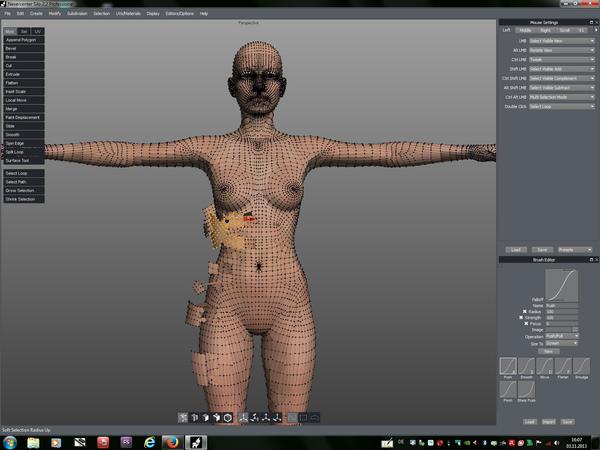Viewport: 600px width, 450px height.
Task: Open the Double Click action dropdown
Action: [562, 106]
